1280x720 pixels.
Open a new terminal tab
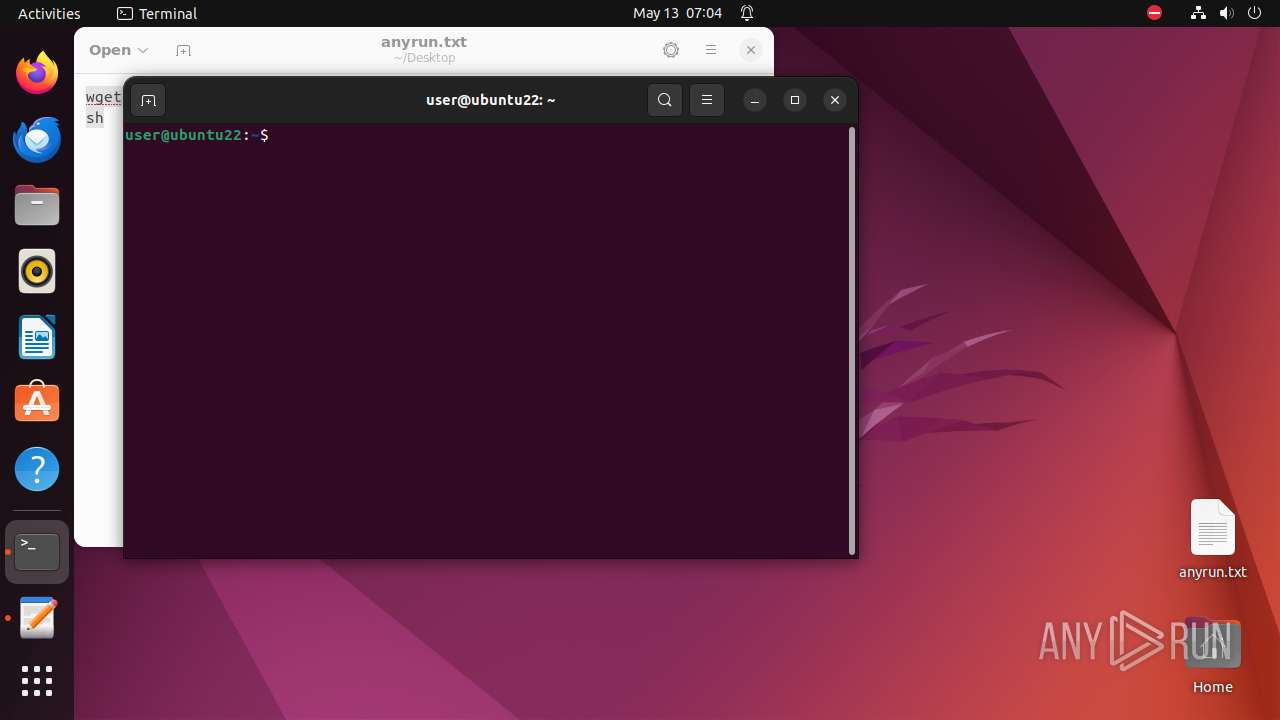click(x=148, y=100)
